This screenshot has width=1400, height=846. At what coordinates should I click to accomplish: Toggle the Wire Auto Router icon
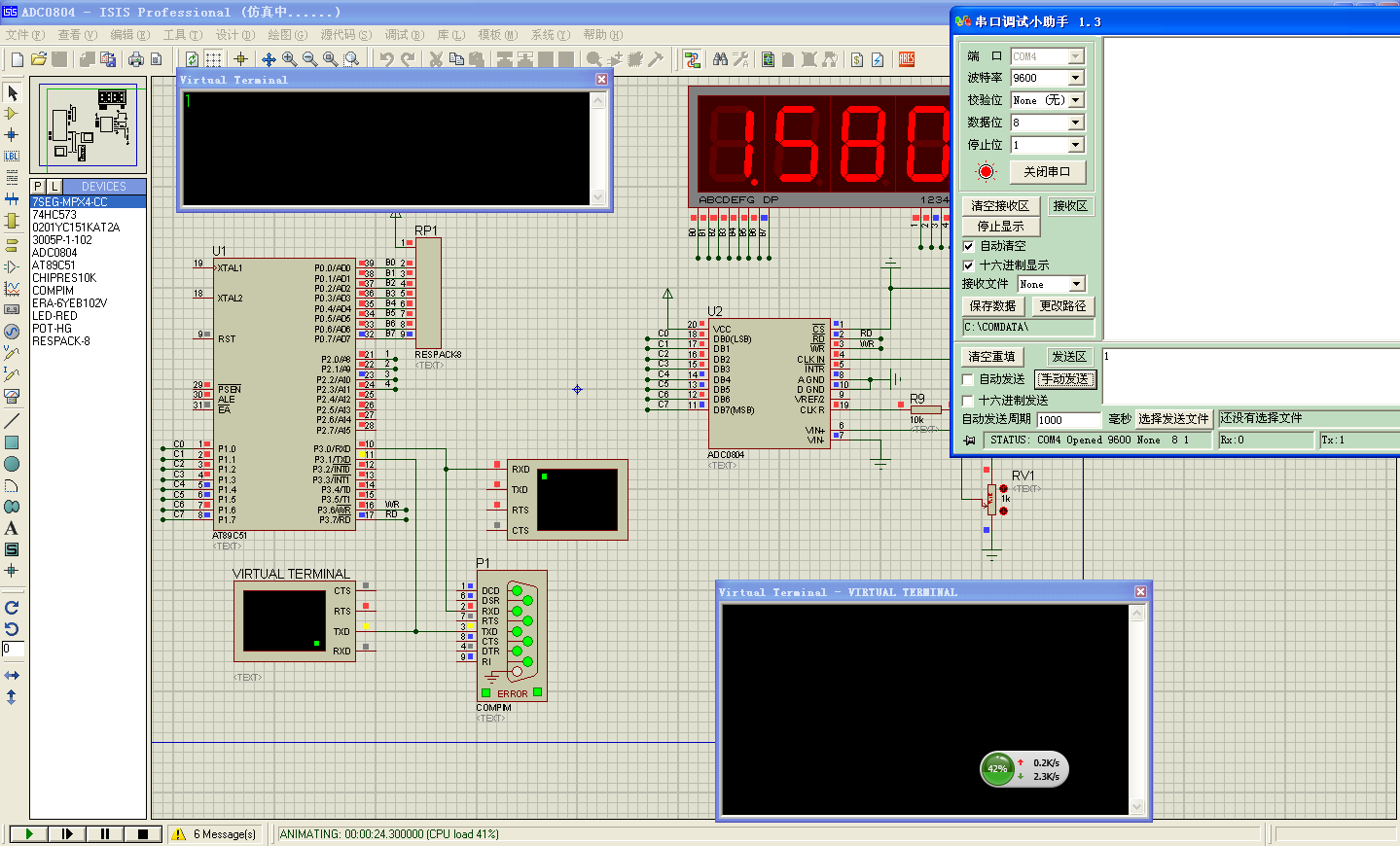pyautogui.click(x=692, y=59)
